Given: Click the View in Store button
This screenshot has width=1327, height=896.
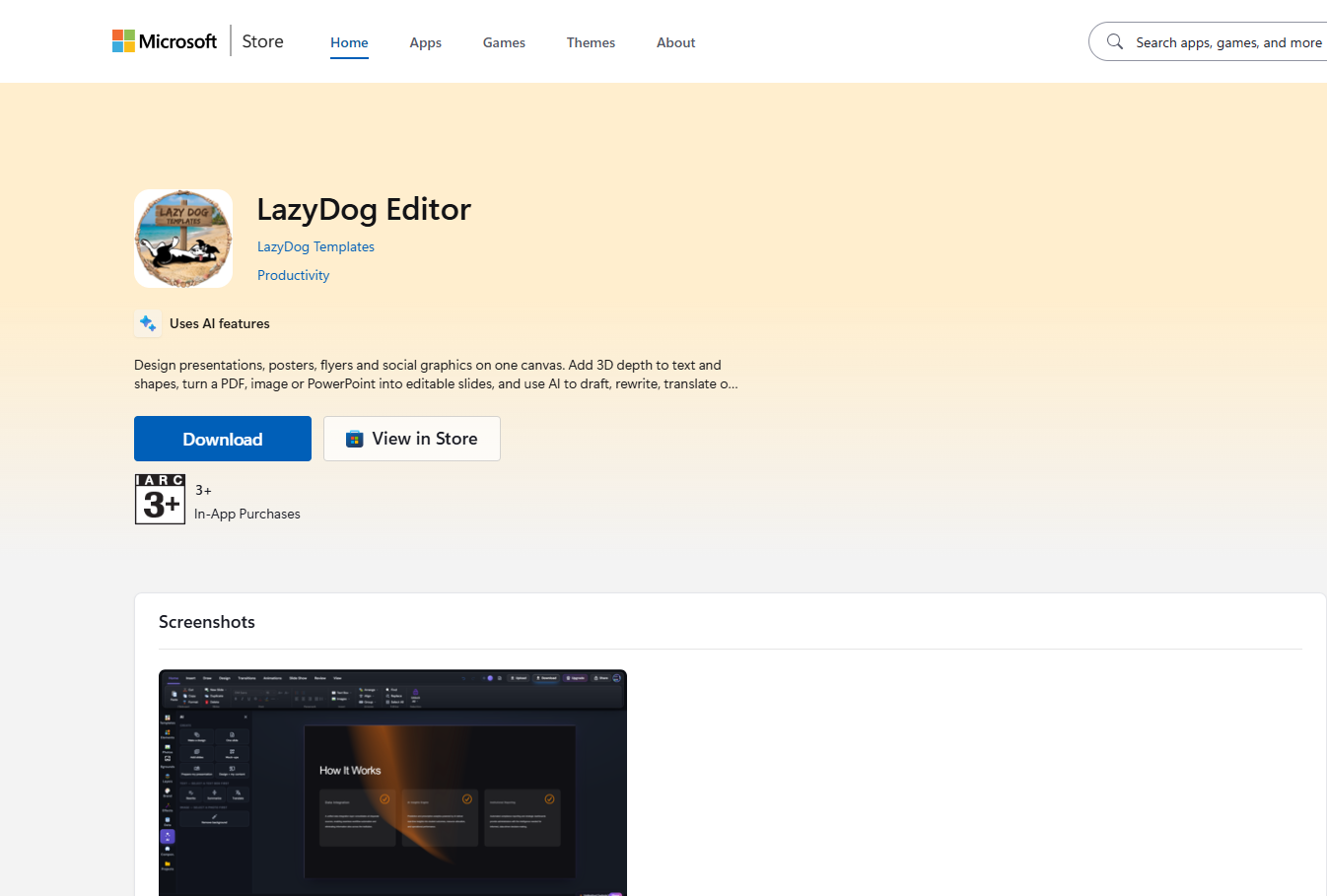Looking at the screenshot, I should (412, 439).
